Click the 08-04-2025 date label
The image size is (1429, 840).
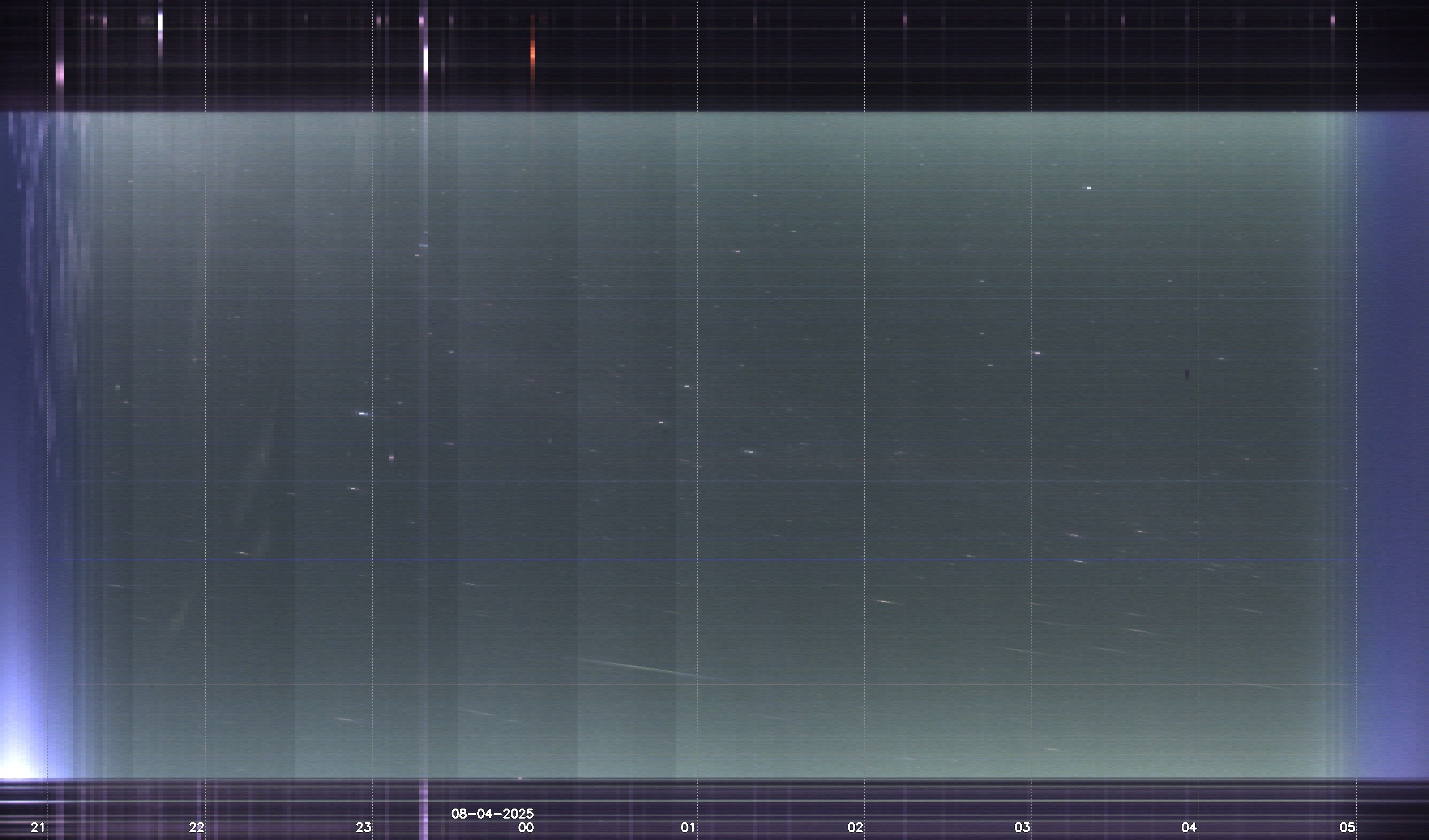[x=492, y=814]
